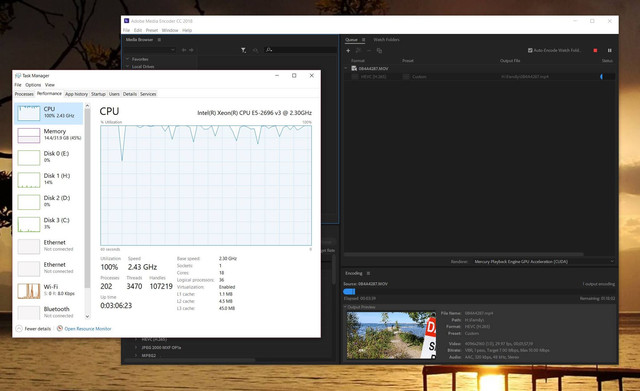This screenshot has height=391, width=640.
Task: Open the Media Browser panel menu icon
Action: [x=159, y=40]
